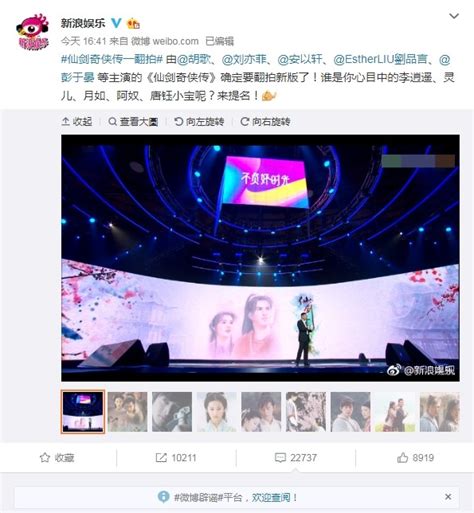Collapse the image with 收起

pos(77,122)
